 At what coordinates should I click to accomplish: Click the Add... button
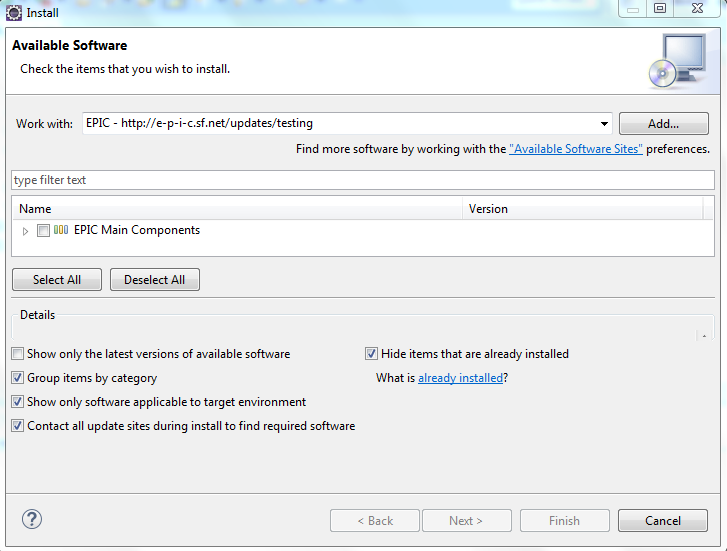(x=663, y=124)
